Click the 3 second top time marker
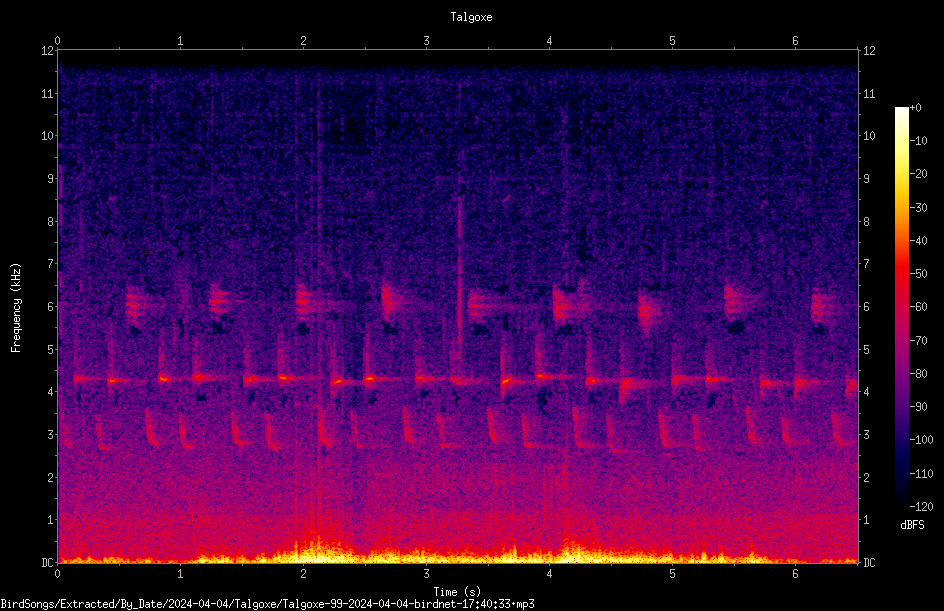 426,41
